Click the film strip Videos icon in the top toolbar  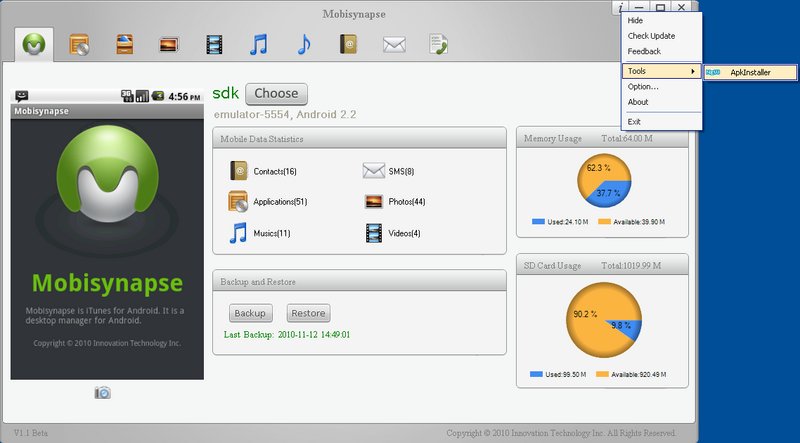pyautogui.click(x=214, y=44)
